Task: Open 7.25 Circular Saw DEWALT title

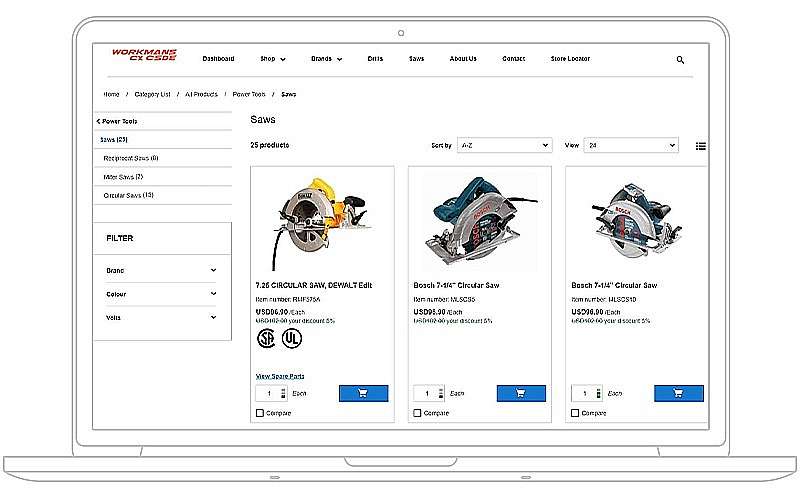Action: click(314, 285)
